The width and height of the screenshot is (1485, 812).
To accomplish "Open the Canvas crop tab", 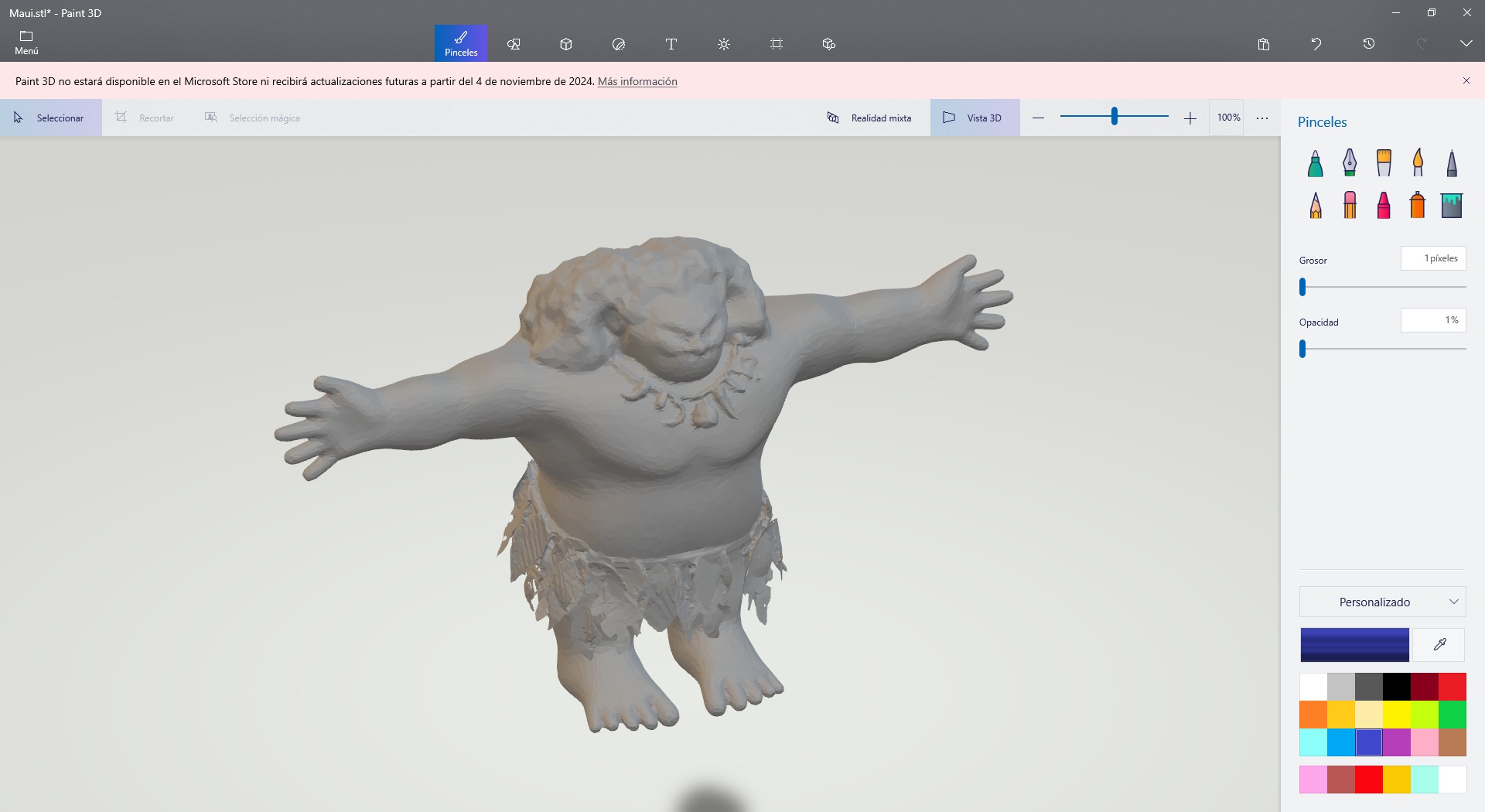I will click(x=777, y=44).
